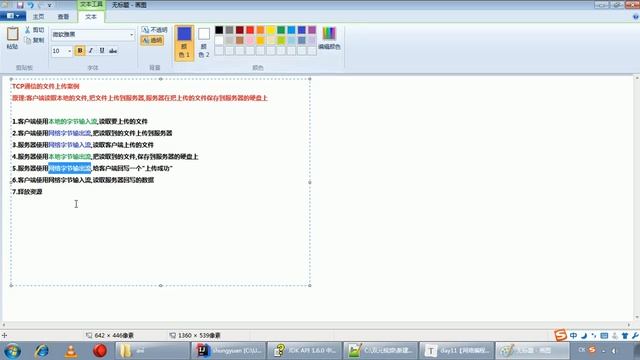
Task: Click the highlighted text in line 5
Action: pos(69,168)
